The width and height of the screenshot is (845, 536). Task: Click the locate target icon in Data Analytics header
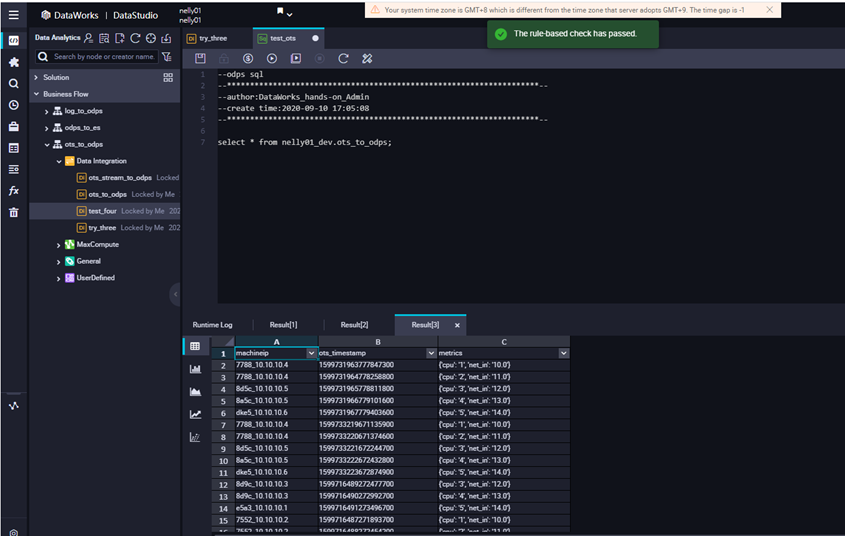coord(151,38)
